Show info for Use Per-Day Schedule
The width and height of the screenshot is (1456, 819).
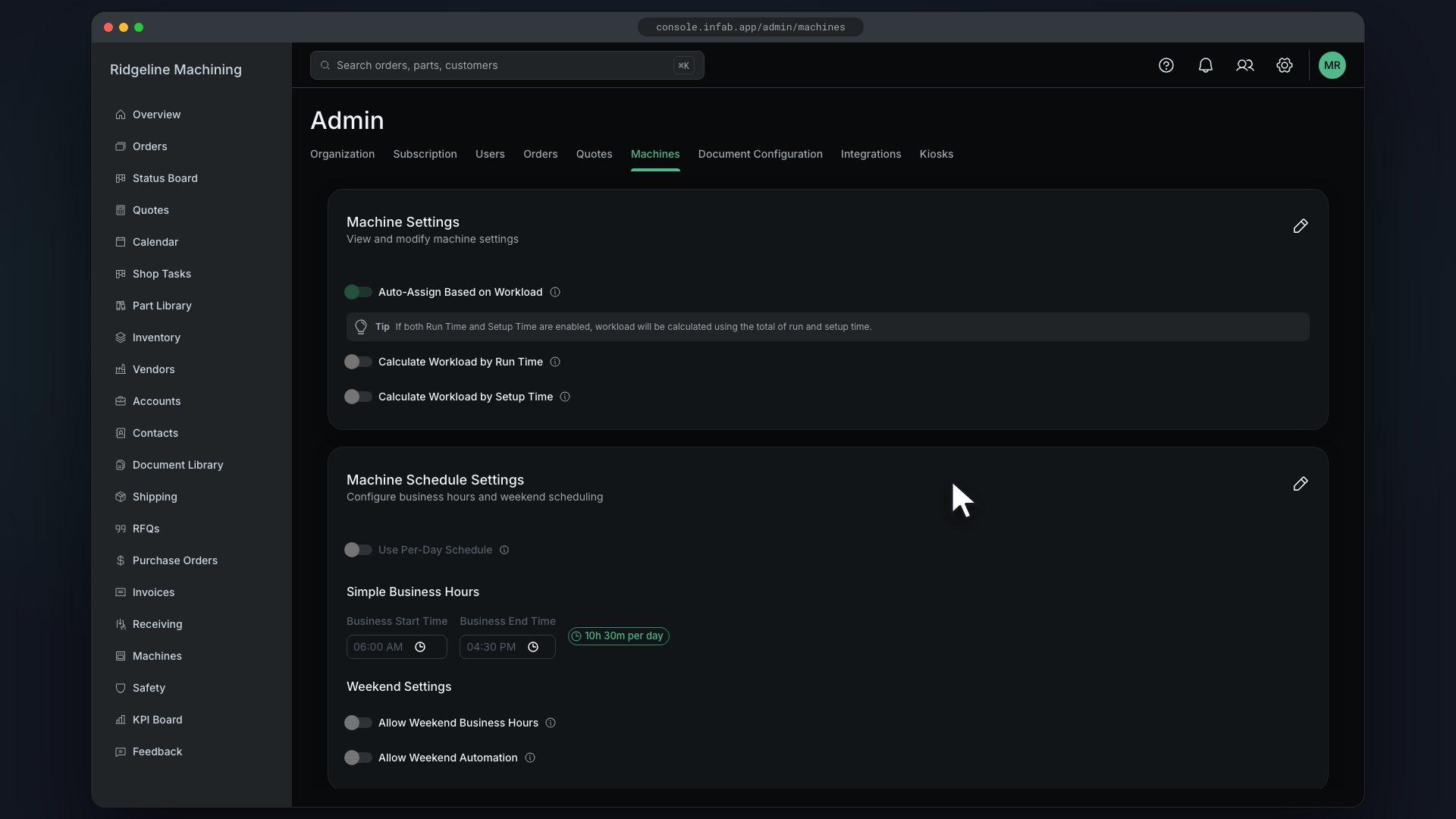click(x=504, y=550)
